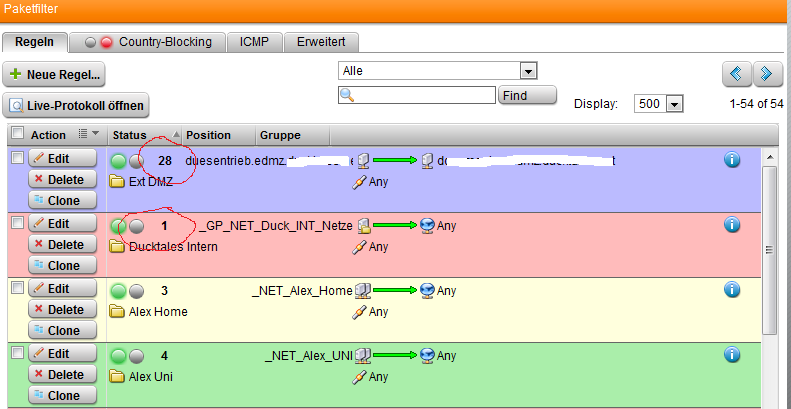This screenshot has height=409, width=791.
Task: Click the Action column list icon
Action: coord(82,134)
